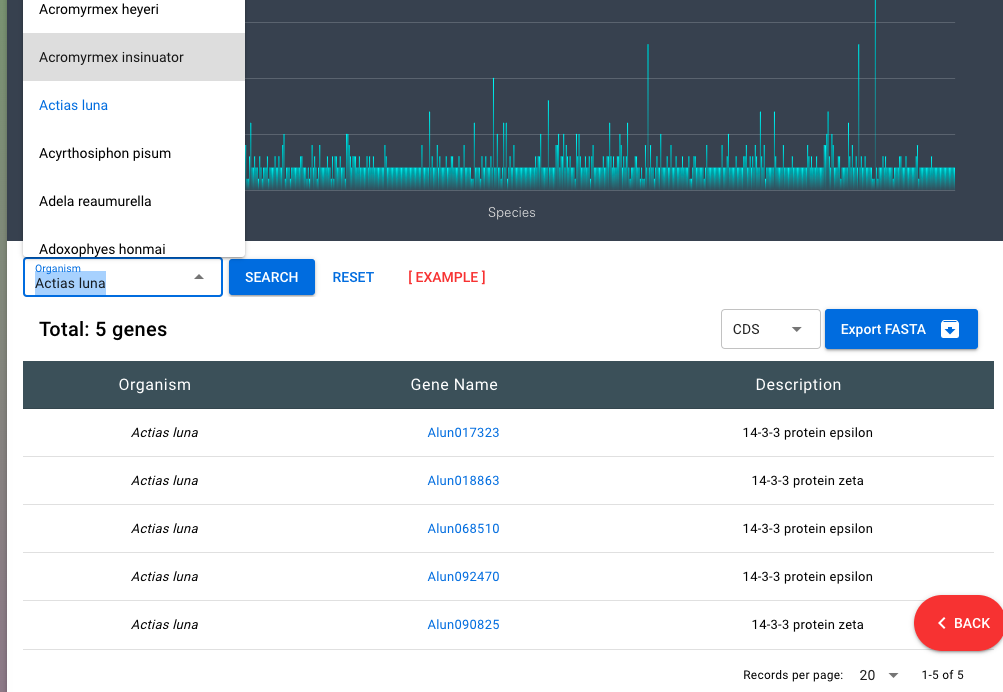Open gene Alun018863 link
This screenshot has width=1003, height=692.
tap(463, 481)
